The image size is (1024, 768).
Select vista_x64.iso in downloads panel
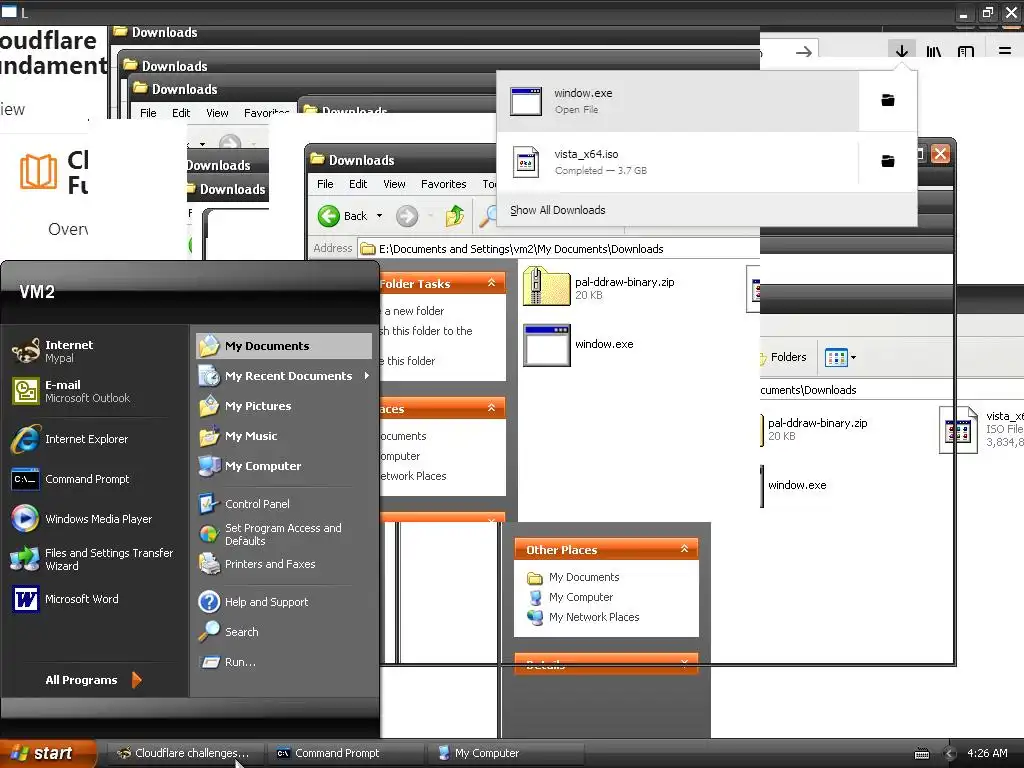[678, 161]
